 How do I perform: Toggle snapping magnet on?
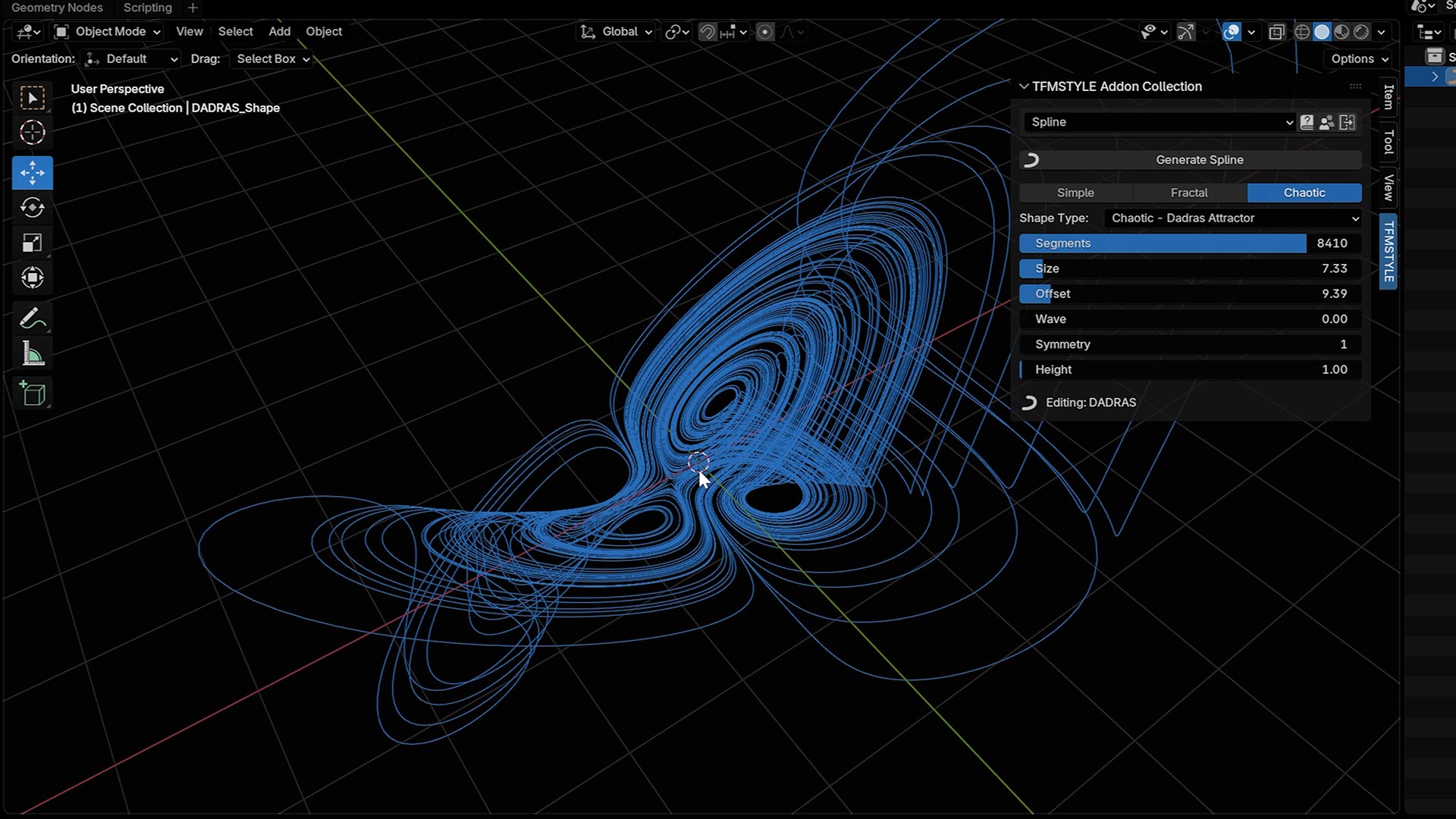point(707,32)
